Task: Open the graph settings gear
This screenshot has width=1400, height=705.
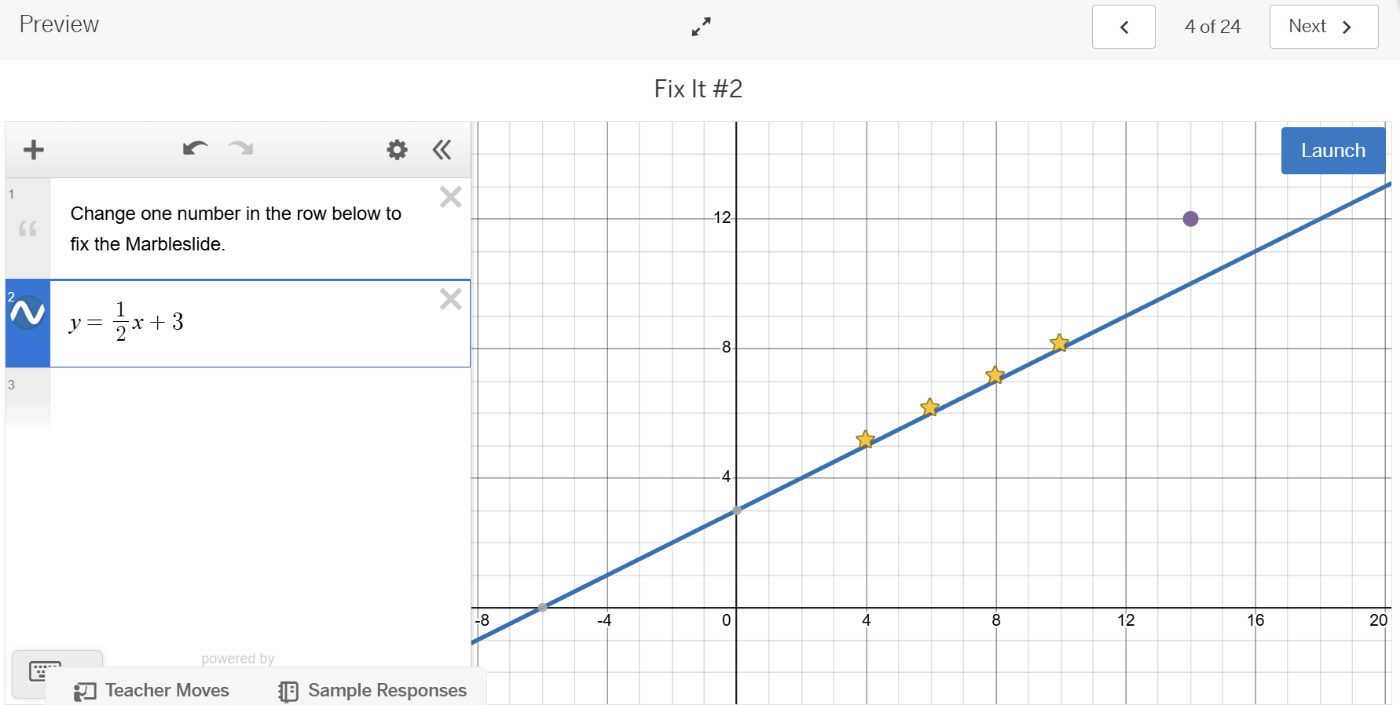Action: click(396, 149)
